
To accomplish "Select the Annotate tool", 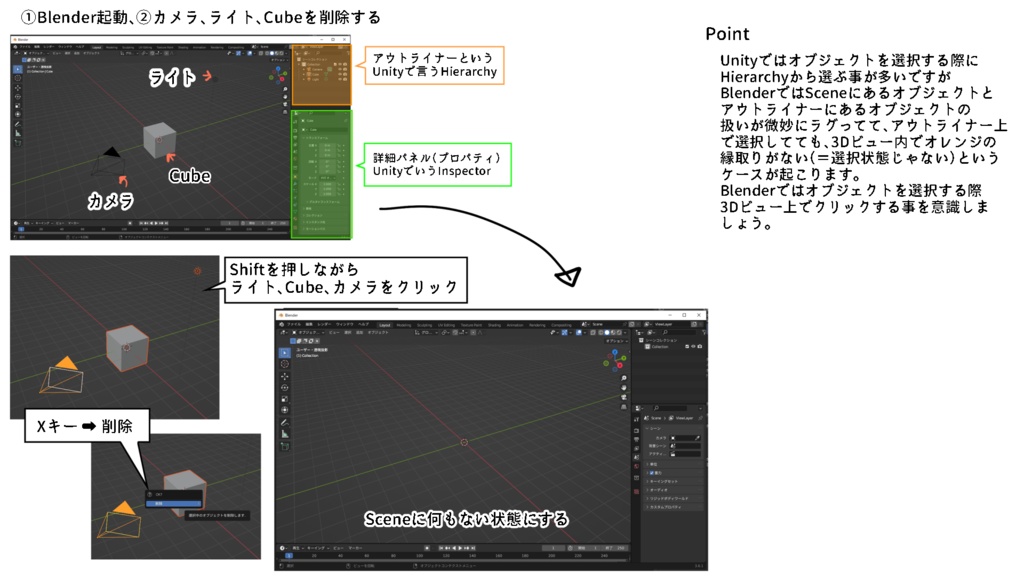I will (283, 420).
